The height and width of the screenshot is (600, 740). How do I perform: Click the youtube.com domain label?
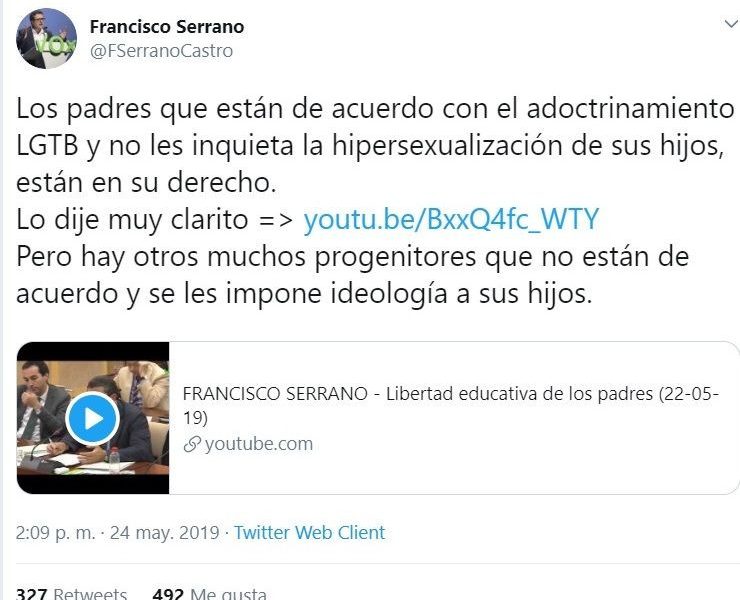pos(259,444)
